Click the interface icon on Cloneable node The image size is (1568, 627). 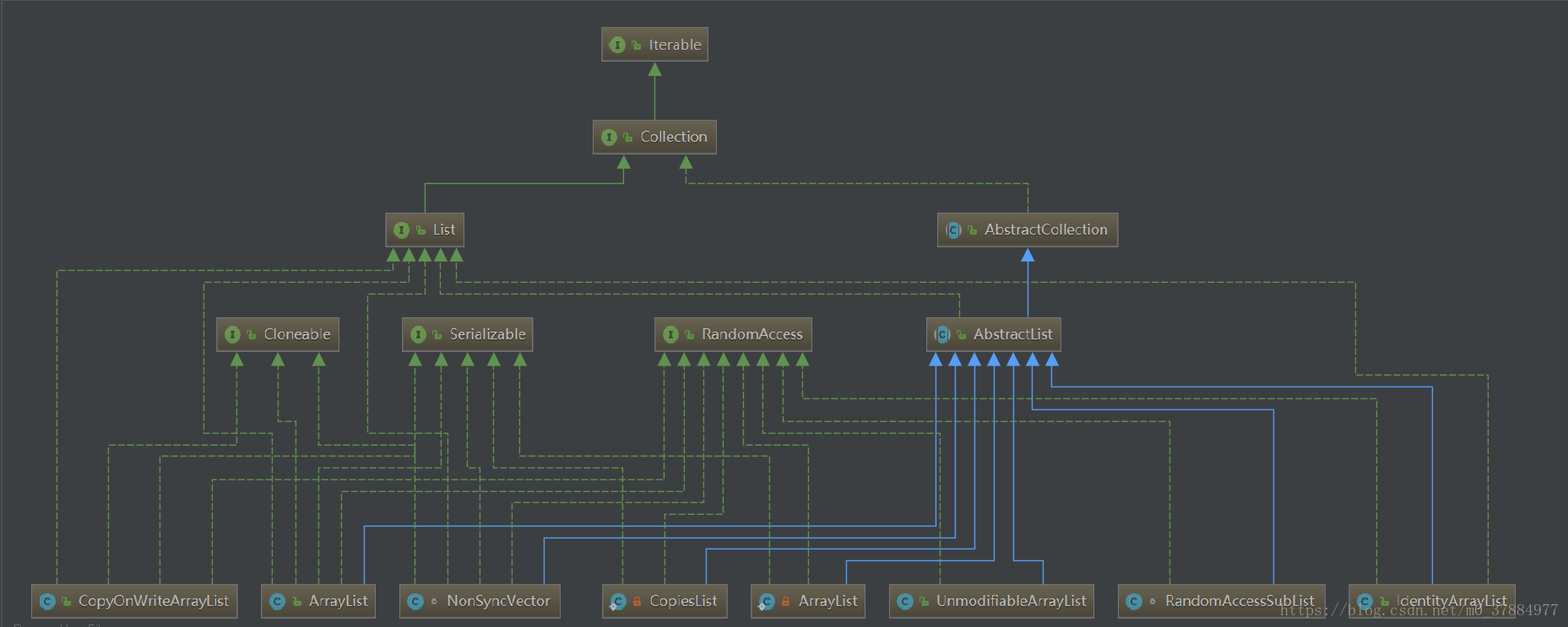[x=232, y=334]
